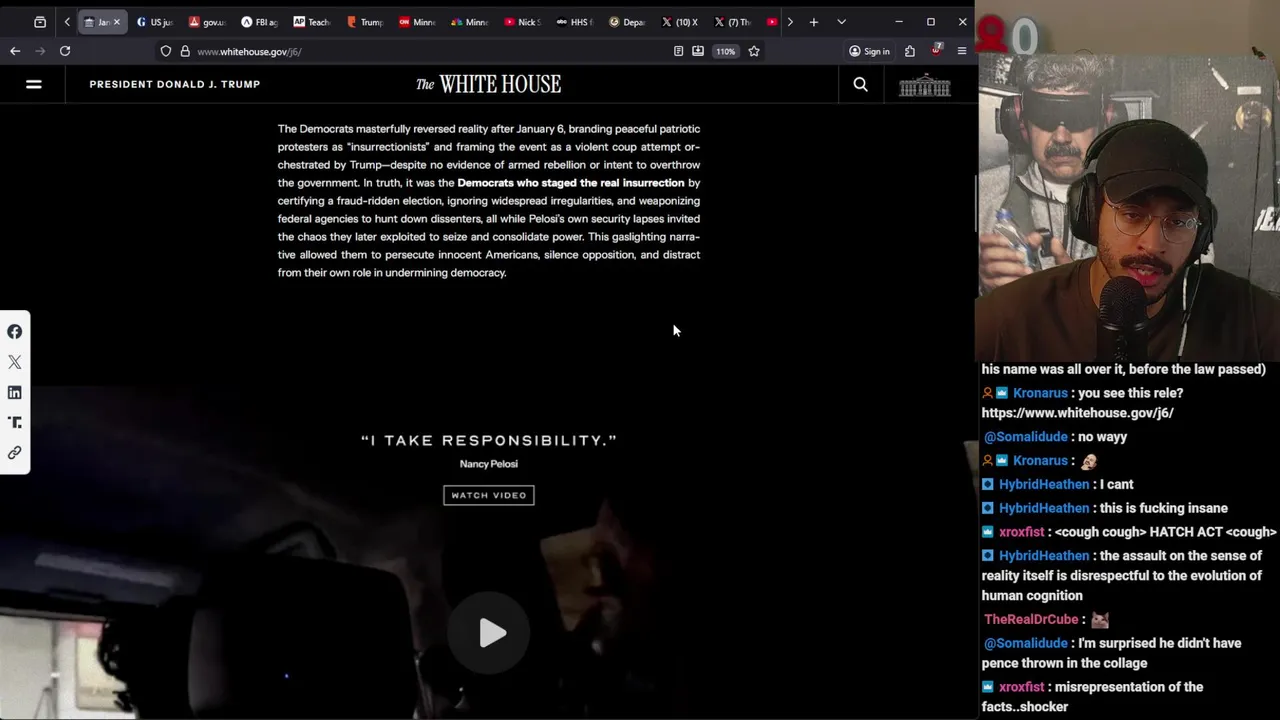The image size is (1280, 720).
Task: Reload the current page
Action: 65,51
